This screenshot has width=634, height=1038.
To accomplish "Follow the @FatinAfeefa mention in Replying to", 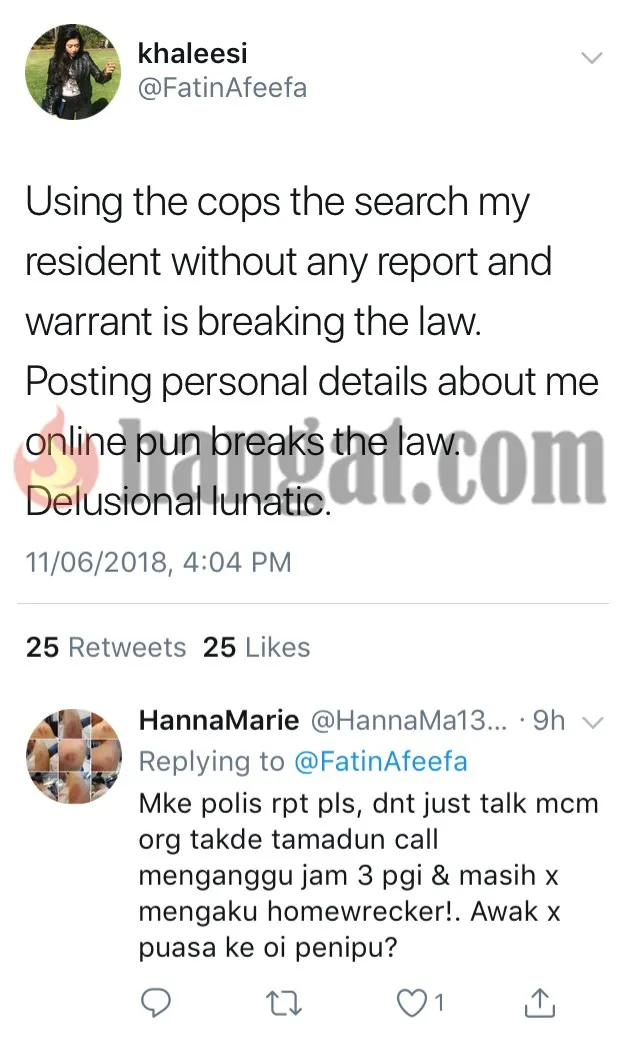I will click(380, 761).
